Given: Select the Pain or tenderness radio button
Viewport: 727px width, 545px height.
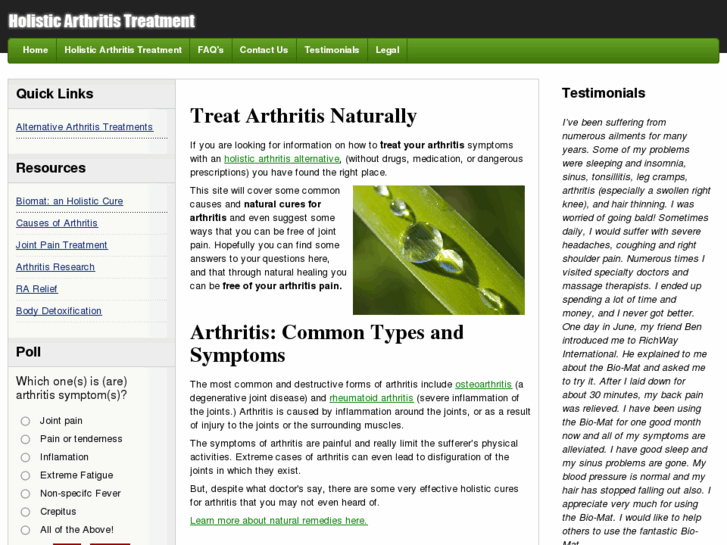Looking at the screenshot, I should (x=25, y=439).
